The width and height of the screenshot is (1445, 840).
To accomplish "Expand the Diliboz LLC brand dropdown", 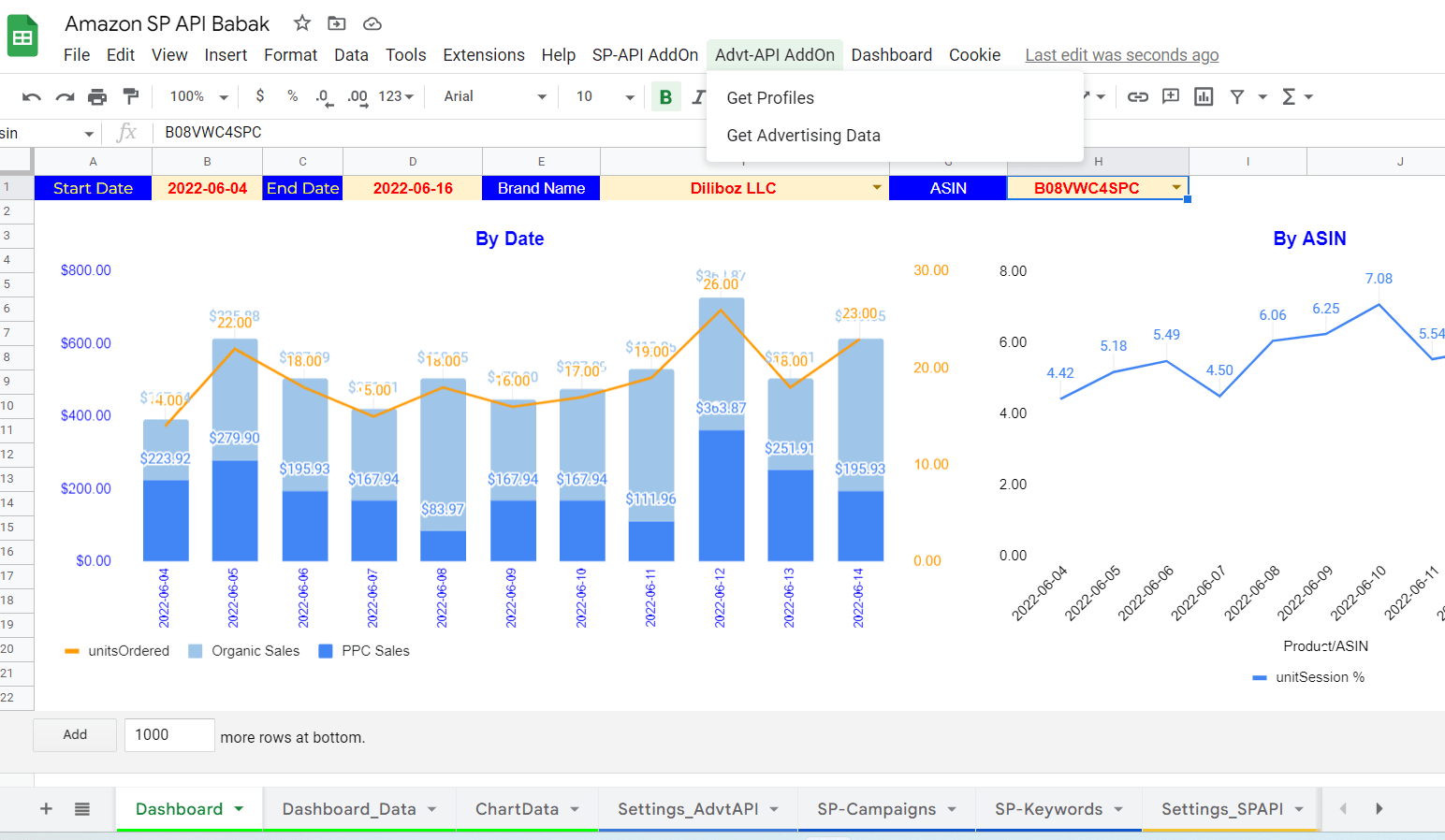I will coord(877,188).
